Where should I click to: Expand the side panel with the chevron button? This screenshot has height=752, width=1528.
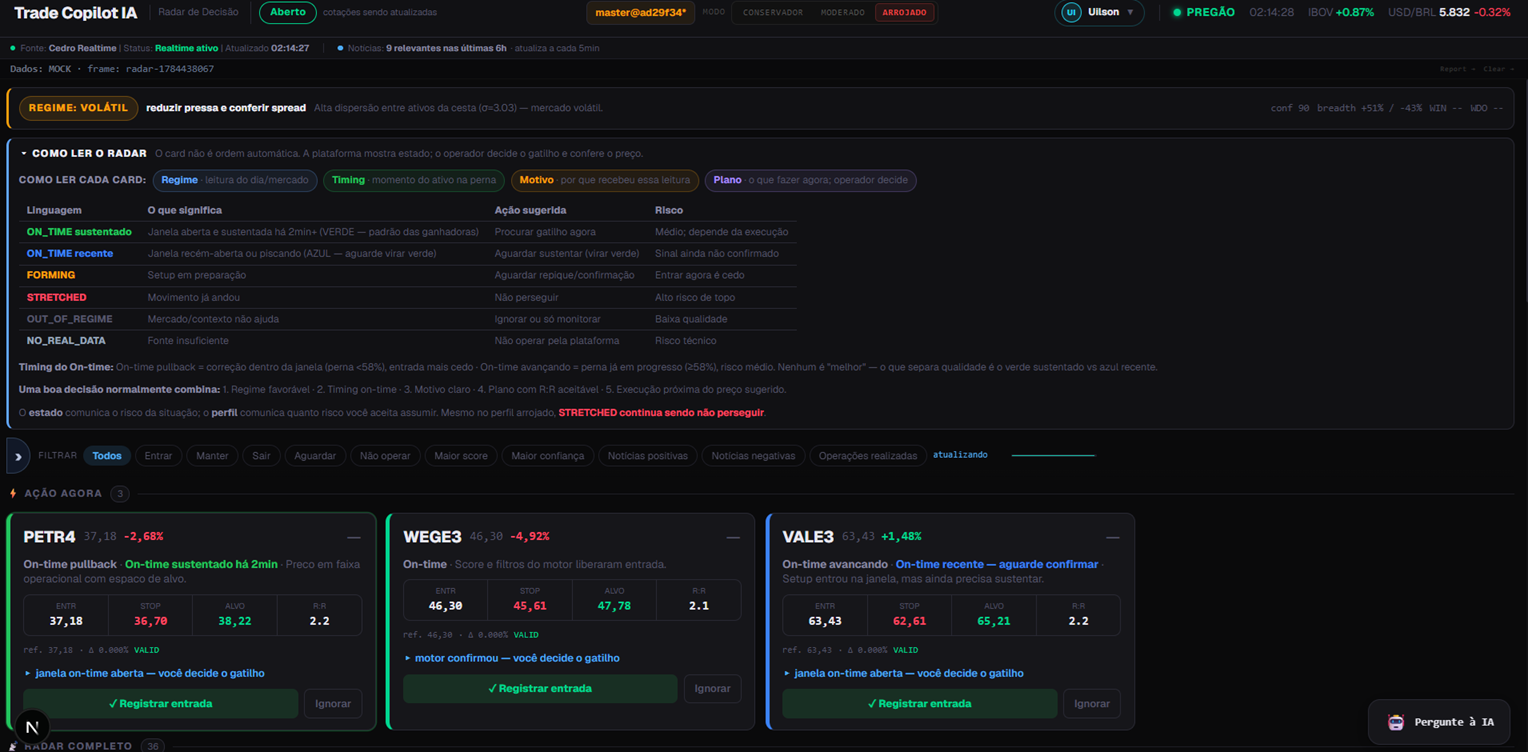pos(18,456)
